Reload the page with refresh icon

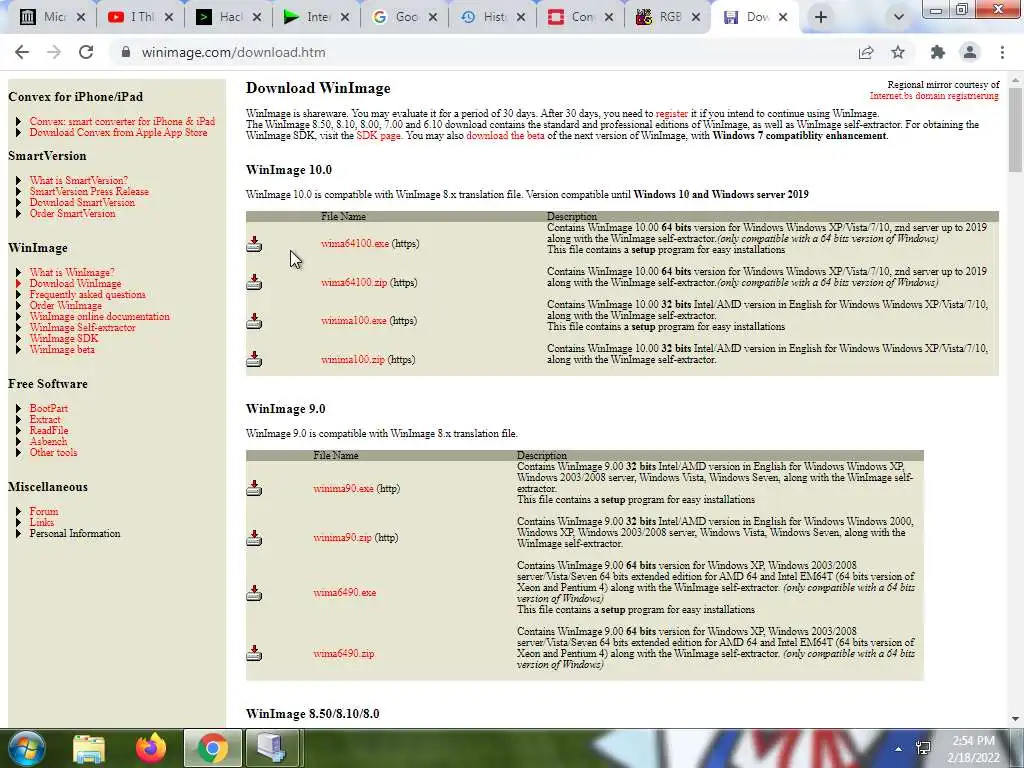pos(86,52)
